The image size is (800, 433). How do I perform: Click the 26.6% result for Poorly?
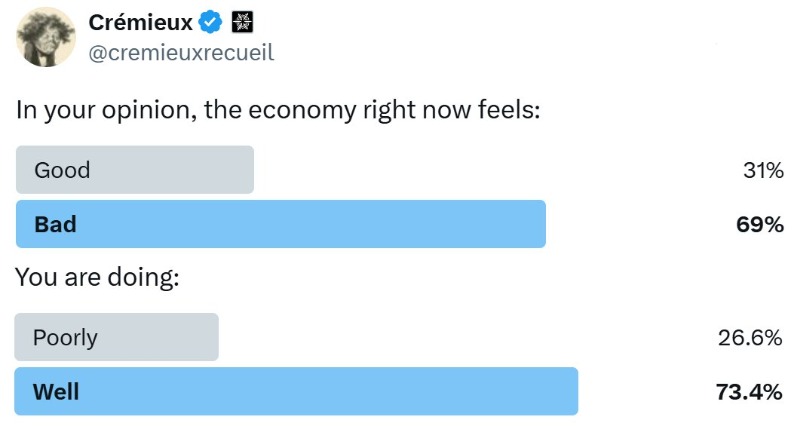click(x=749, y=338)
